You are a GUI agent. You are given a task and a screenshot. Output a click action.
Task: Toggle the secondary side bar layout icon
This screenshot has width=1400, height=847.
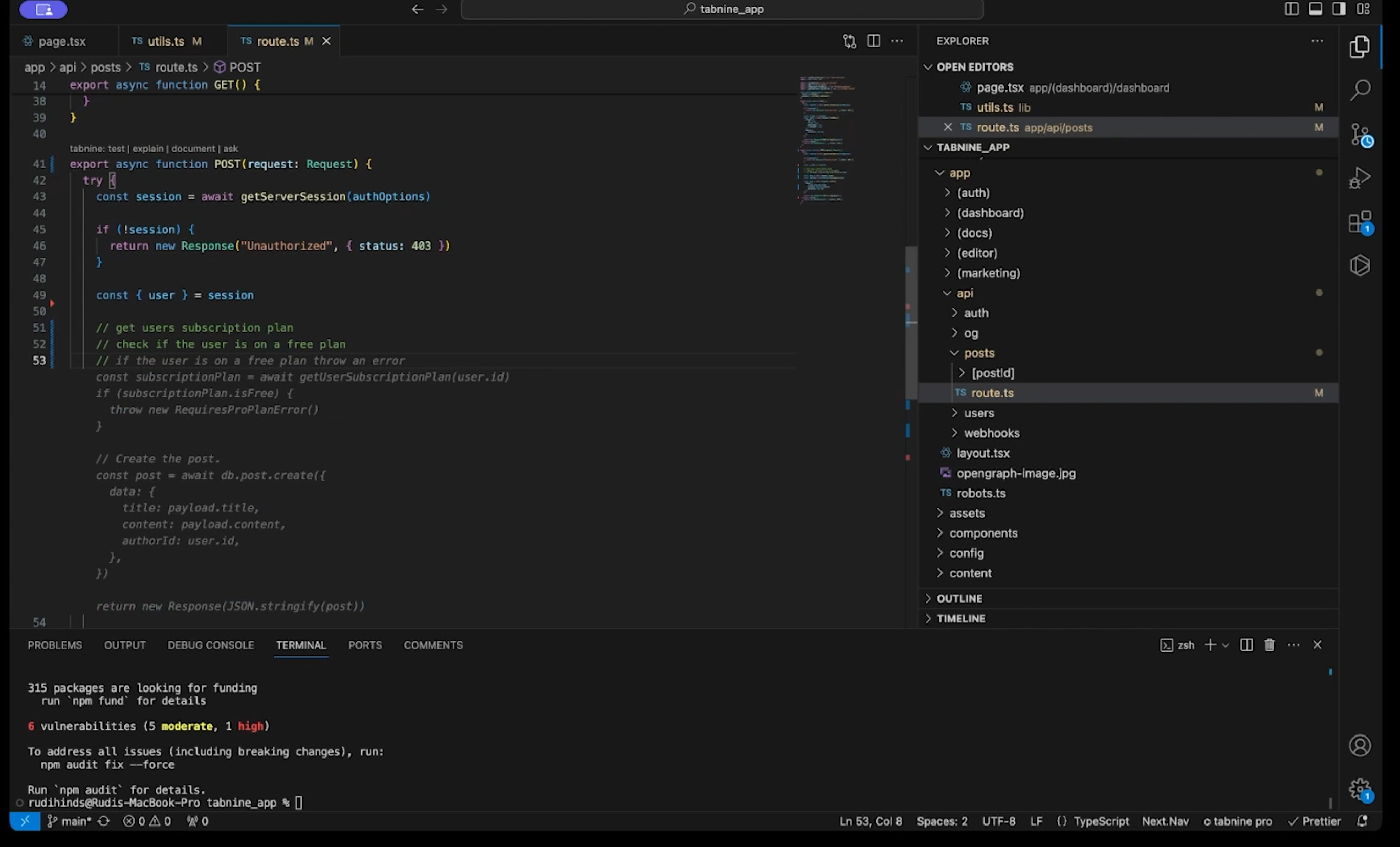tap(1339, 9)
